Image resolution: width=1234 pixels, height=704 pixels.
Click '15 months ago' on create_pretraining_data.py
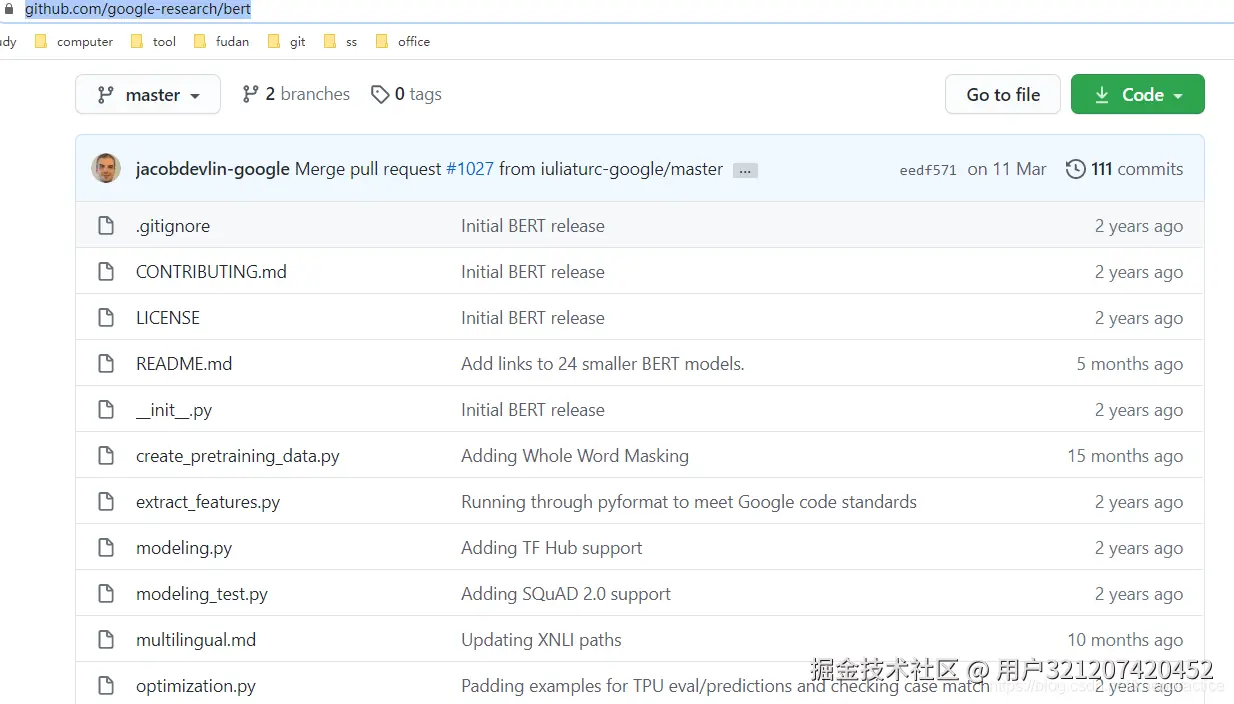pyautogui.click(x=1125, y=456)
